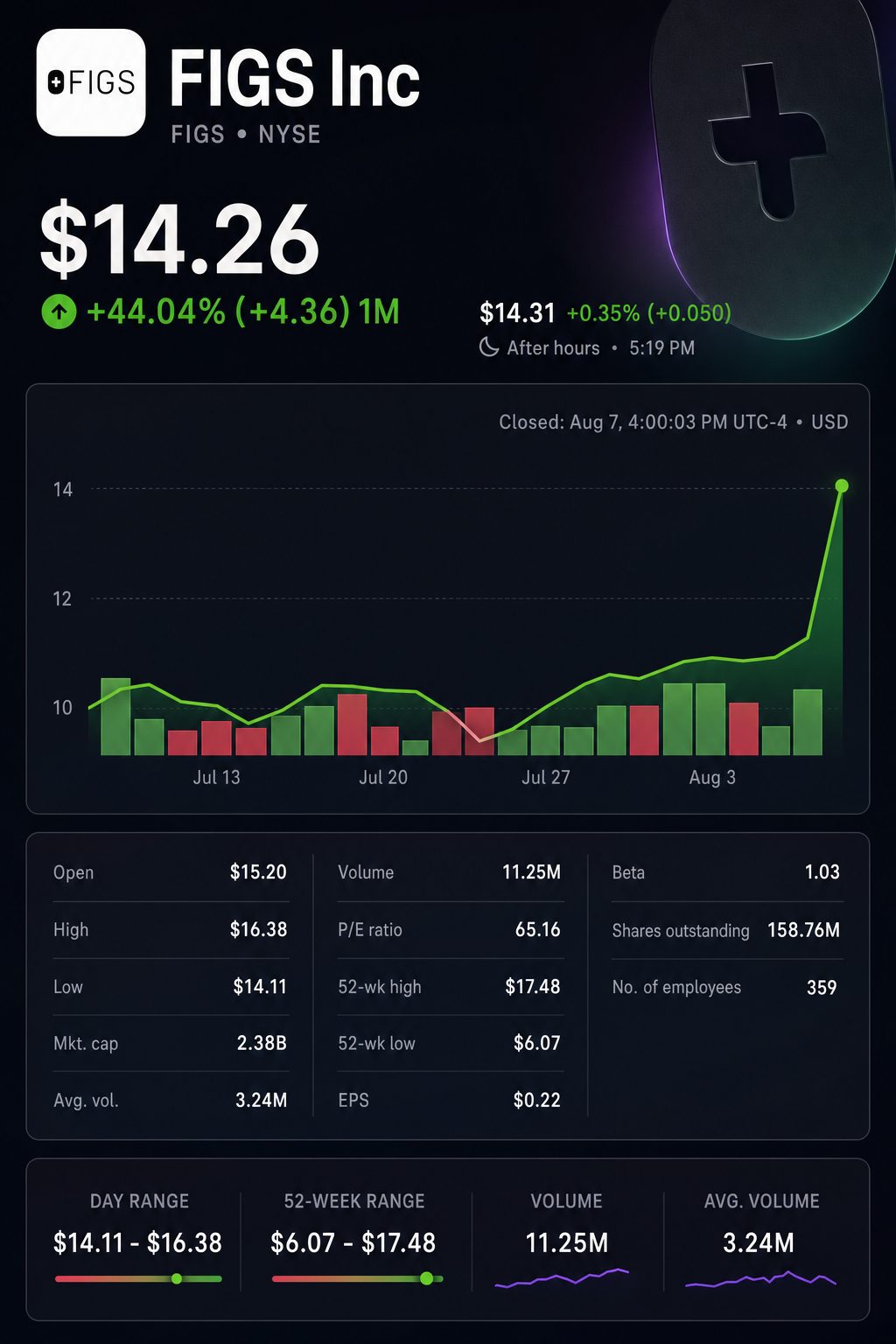Click the VOLUME heading in bottom panel
Viewport: 896px width, 1344px height.
click(x=566, y=1201)
